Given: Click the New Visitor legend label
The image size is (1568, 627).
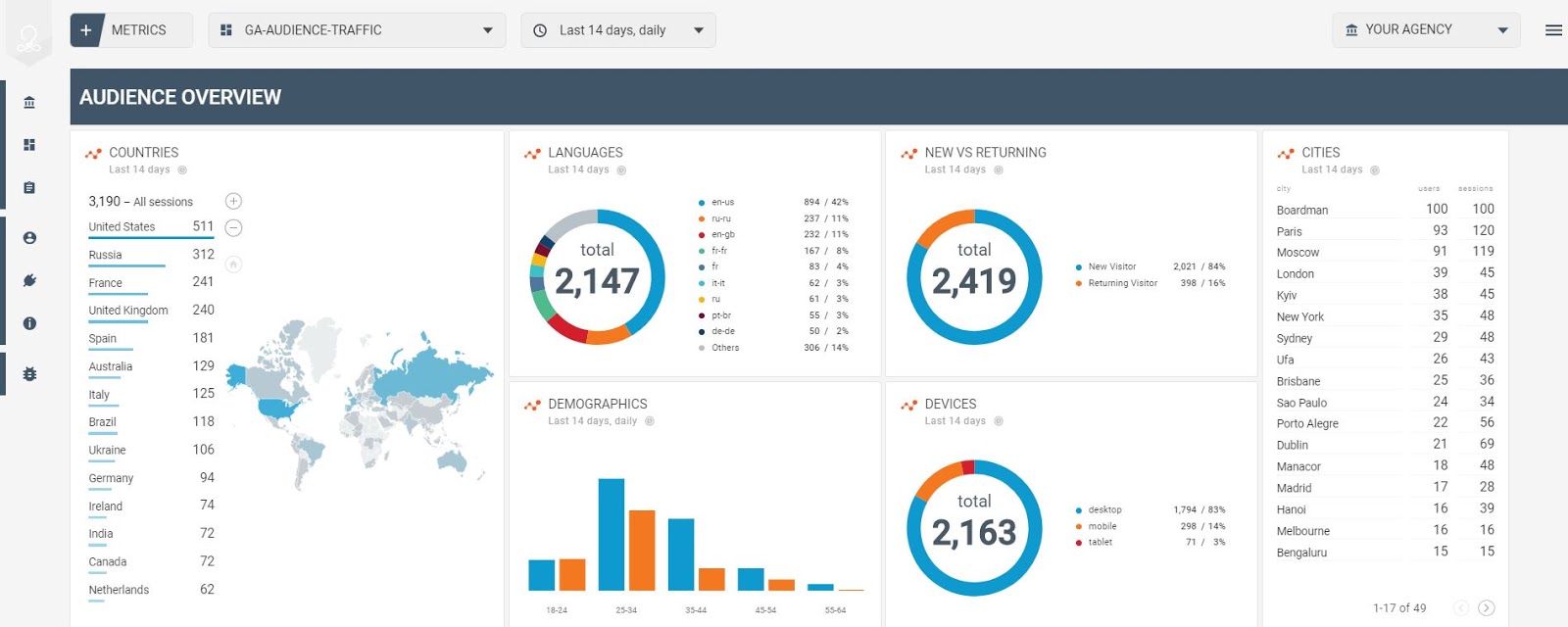Looking at the screenshot, I should click(x=1112, y=267).
